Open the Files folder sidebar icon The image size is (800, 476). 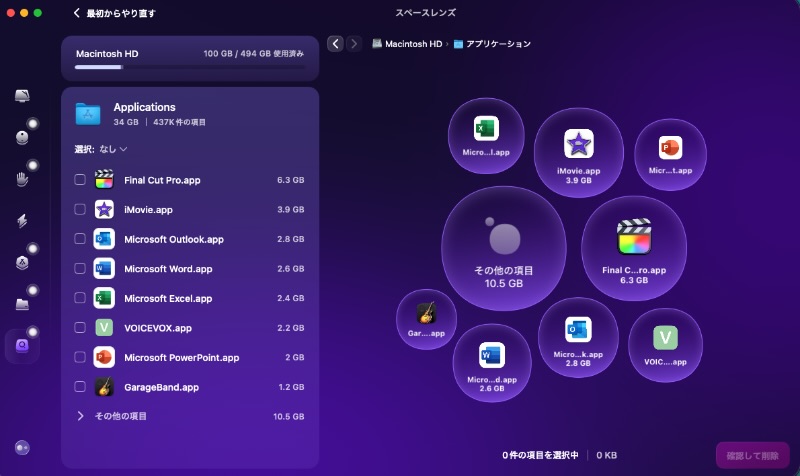pyautogui.click(x=22, y=304)
